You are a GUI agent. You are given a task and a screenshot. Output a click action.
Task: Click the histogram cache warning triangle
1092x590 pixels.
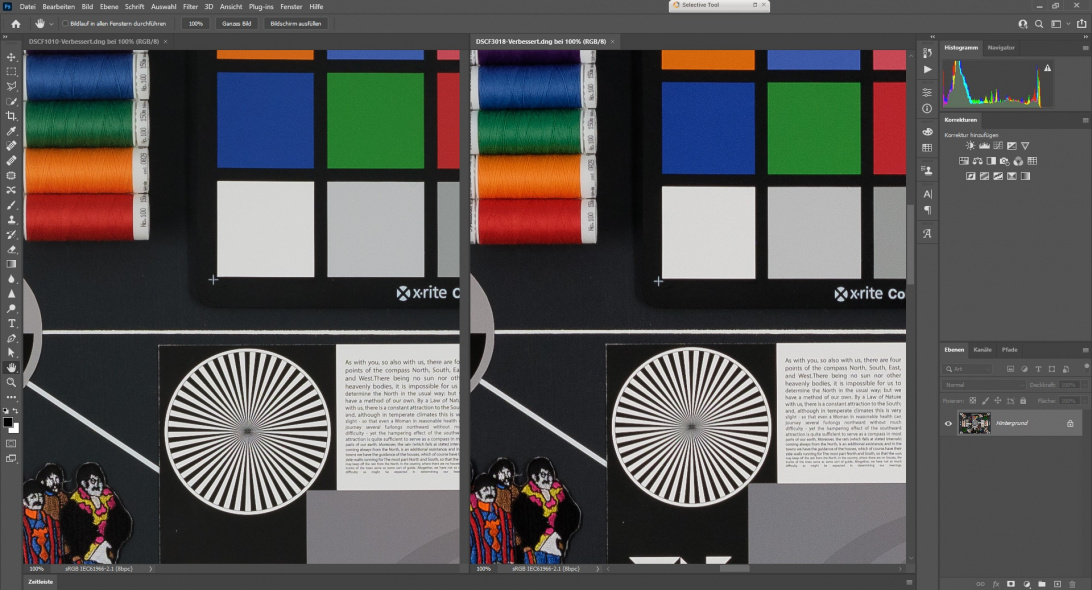point(1047,68)
